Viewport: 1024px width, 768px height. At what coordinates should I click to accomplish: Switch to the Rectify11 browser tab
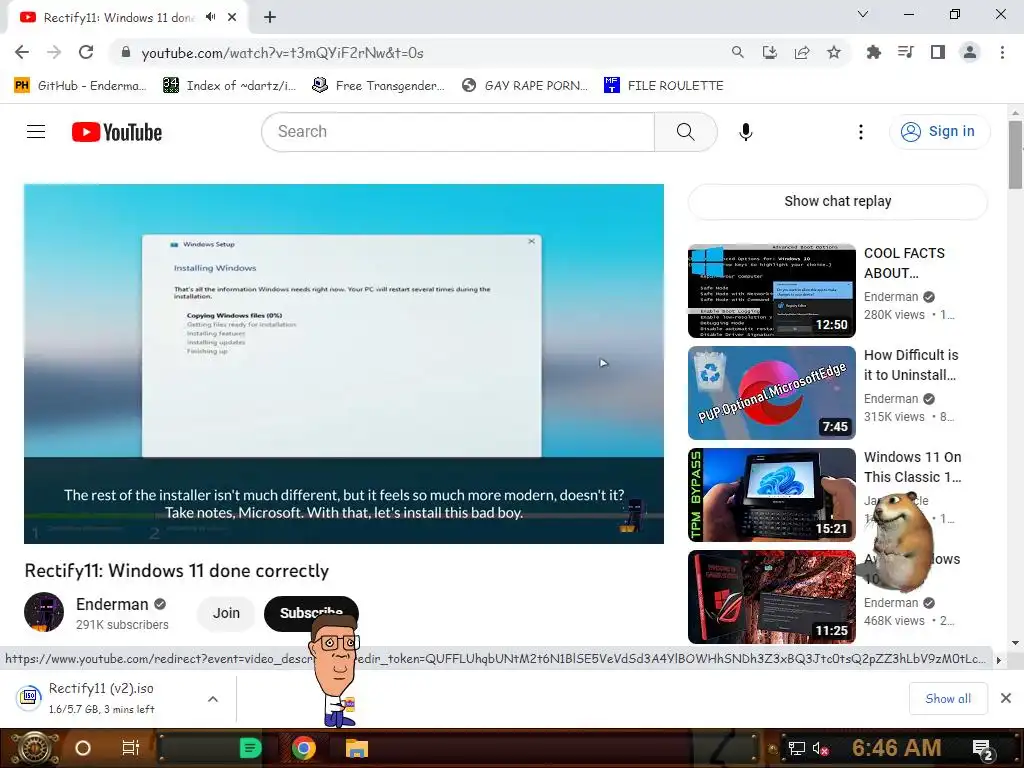pos(118,18)
